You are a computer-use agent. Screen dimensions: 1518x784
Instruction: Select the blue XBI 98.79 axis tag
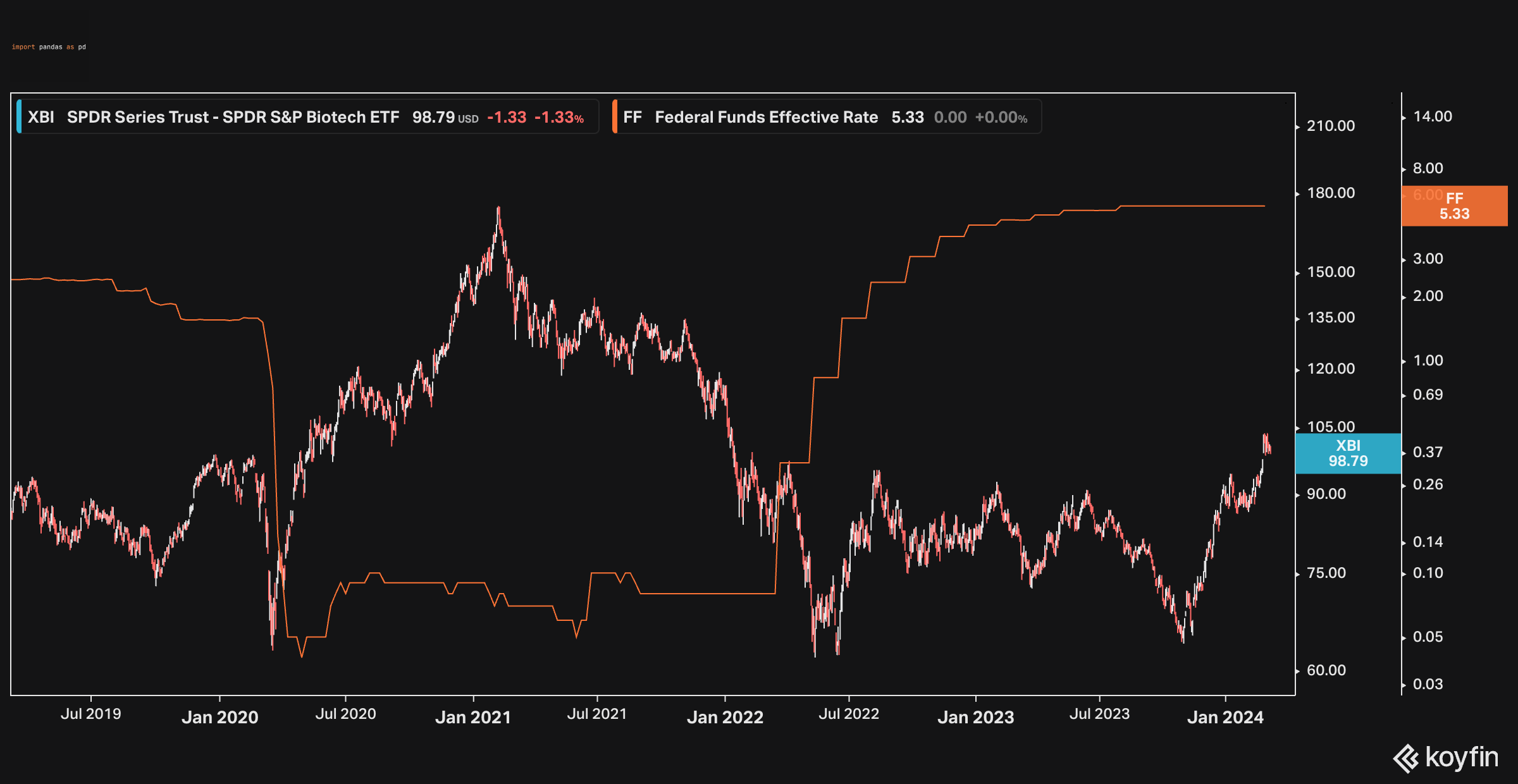coord(1348,453)
